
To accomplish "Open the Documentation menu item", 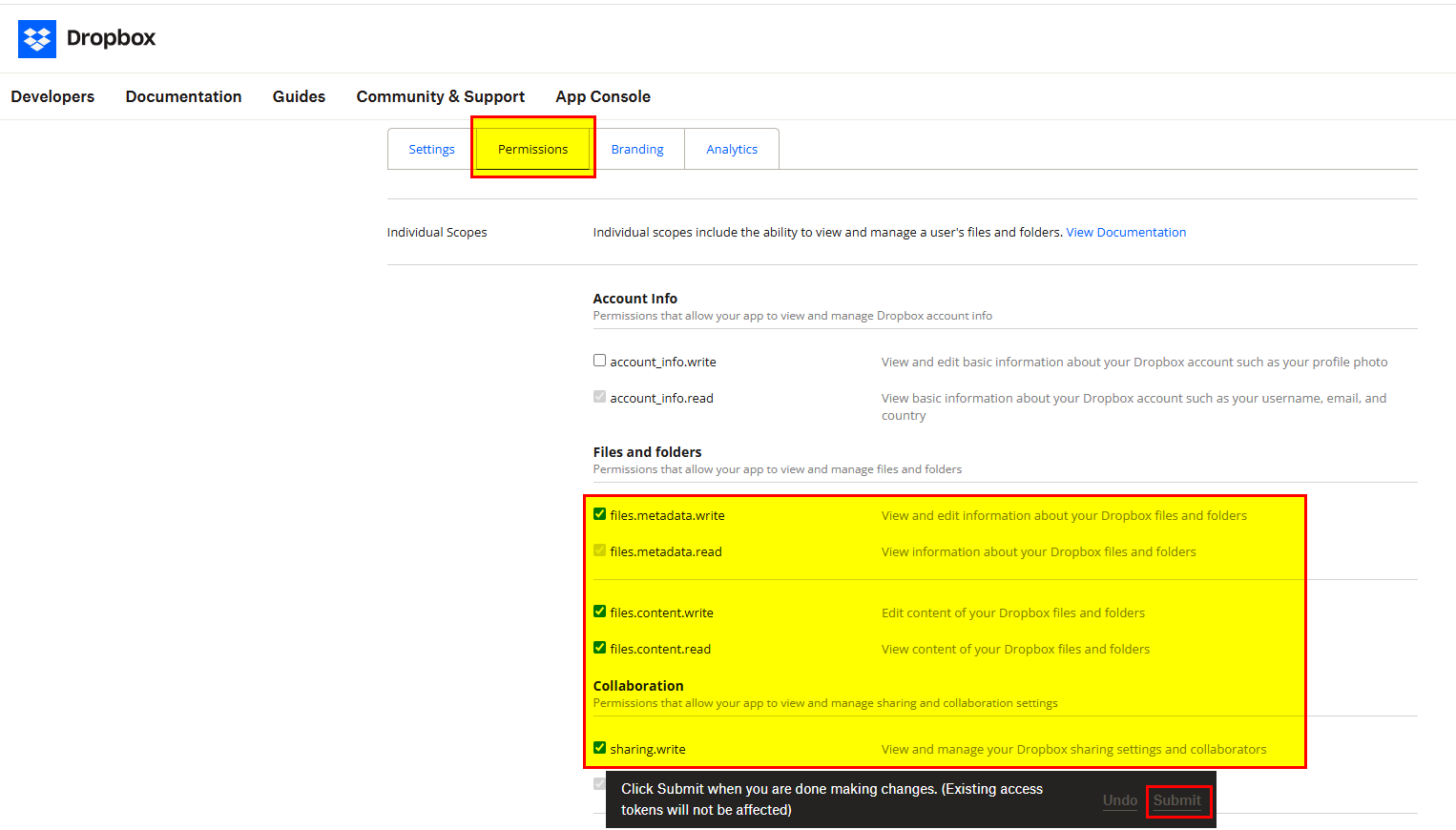I will (183, 96).
